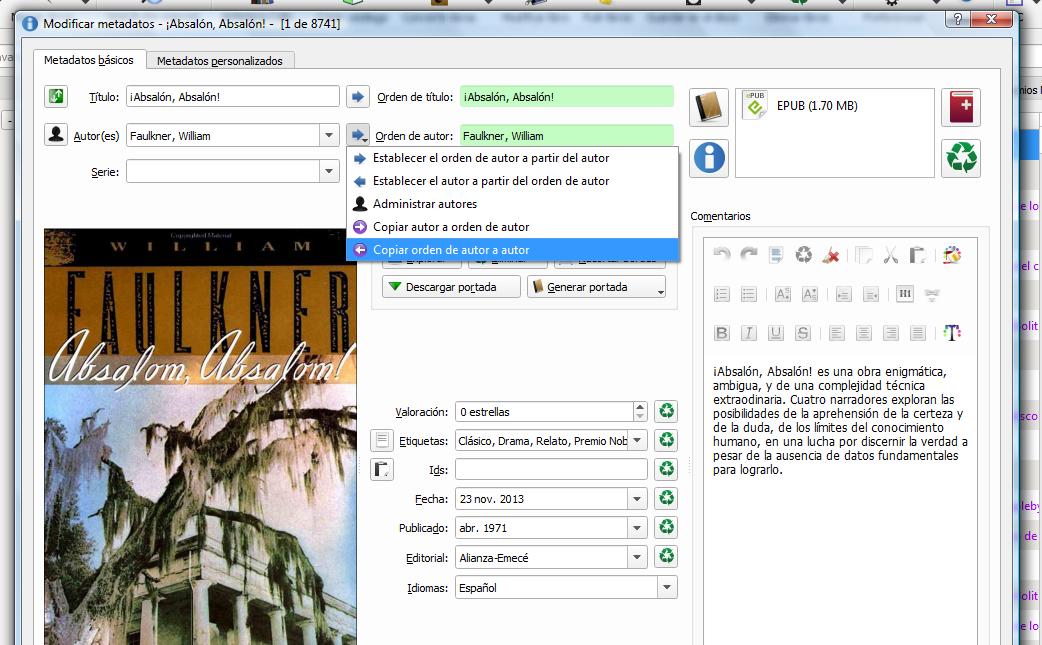1042x645 pixels.
Task: Open the Fecha date dropdown
Action: click(x=637, y=498)
